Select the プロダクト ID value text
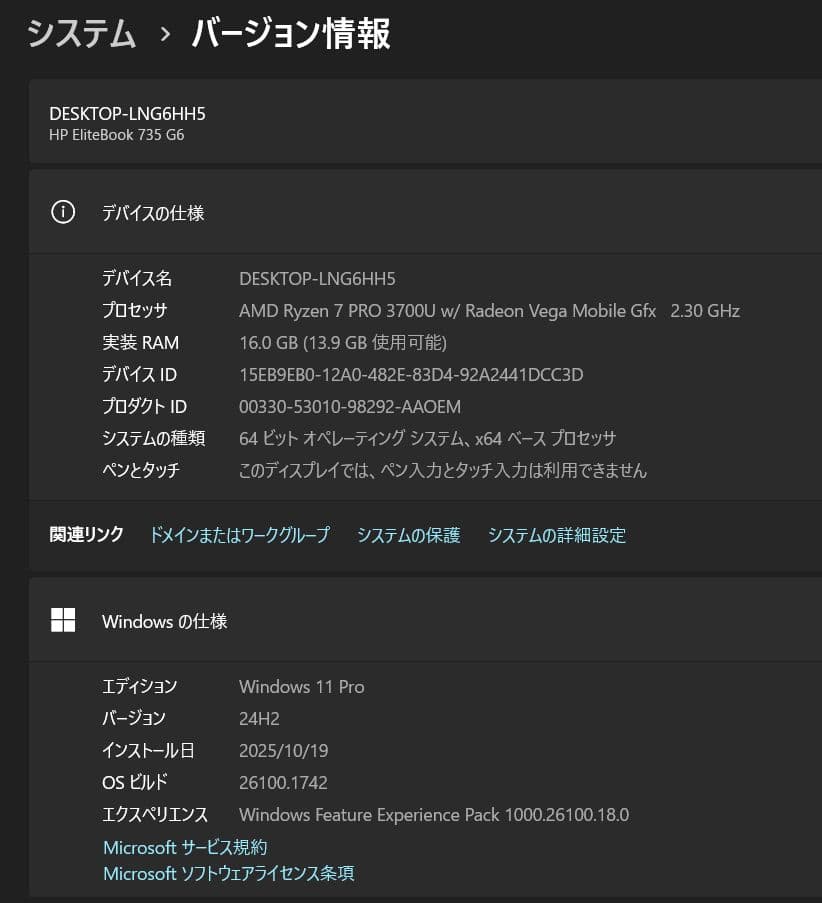Screen dimensions: 822x903 (348, 406)
